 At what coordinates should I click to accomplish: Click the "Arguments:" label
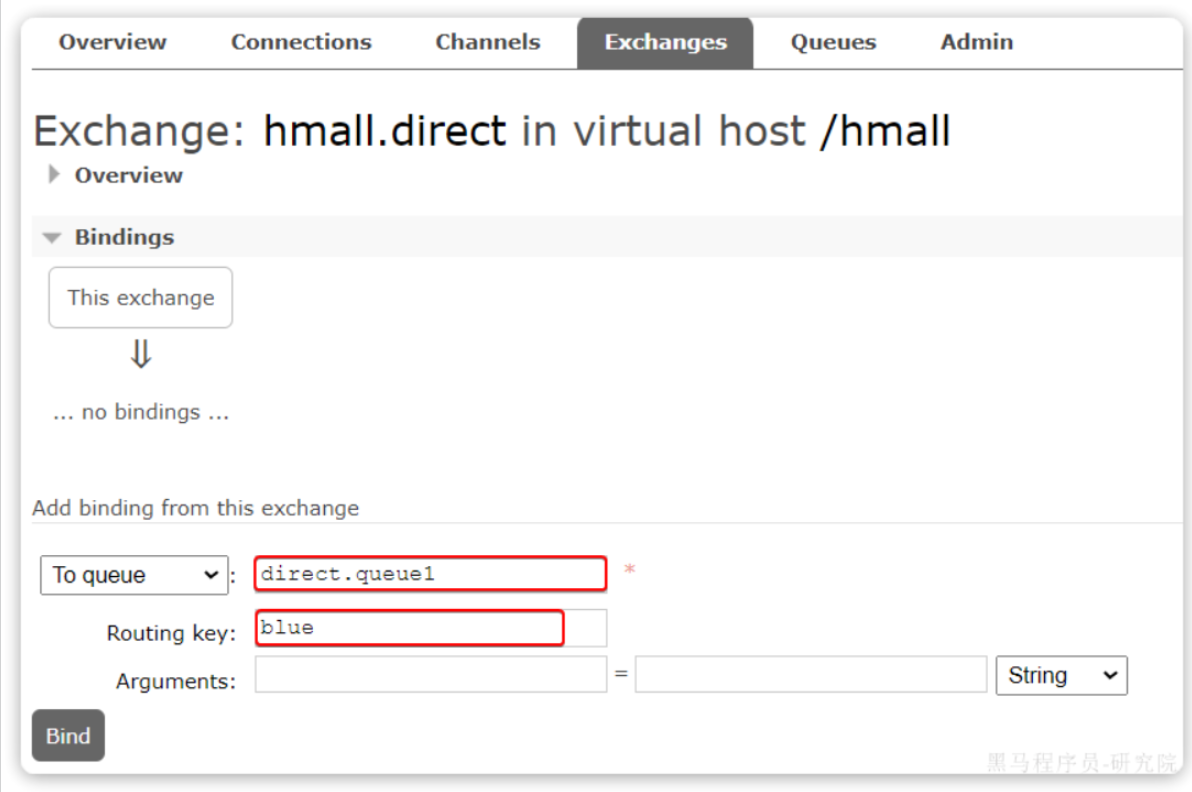[x=176, y=681]
